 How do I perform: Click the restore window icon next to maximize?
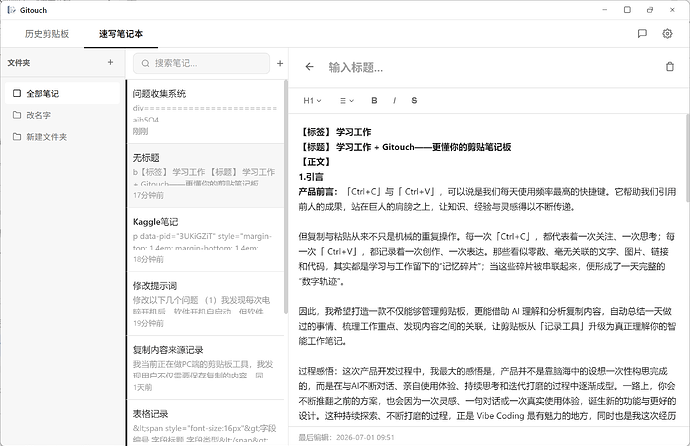point(650,10)
